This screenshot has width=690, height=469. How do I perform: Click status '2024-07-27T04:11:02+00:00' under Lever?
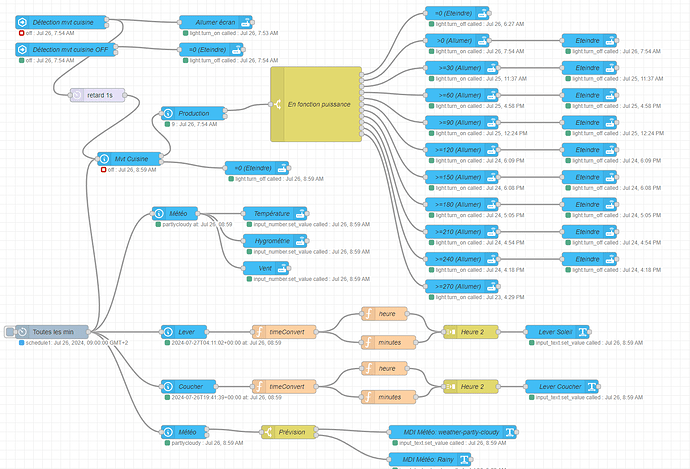226,343
